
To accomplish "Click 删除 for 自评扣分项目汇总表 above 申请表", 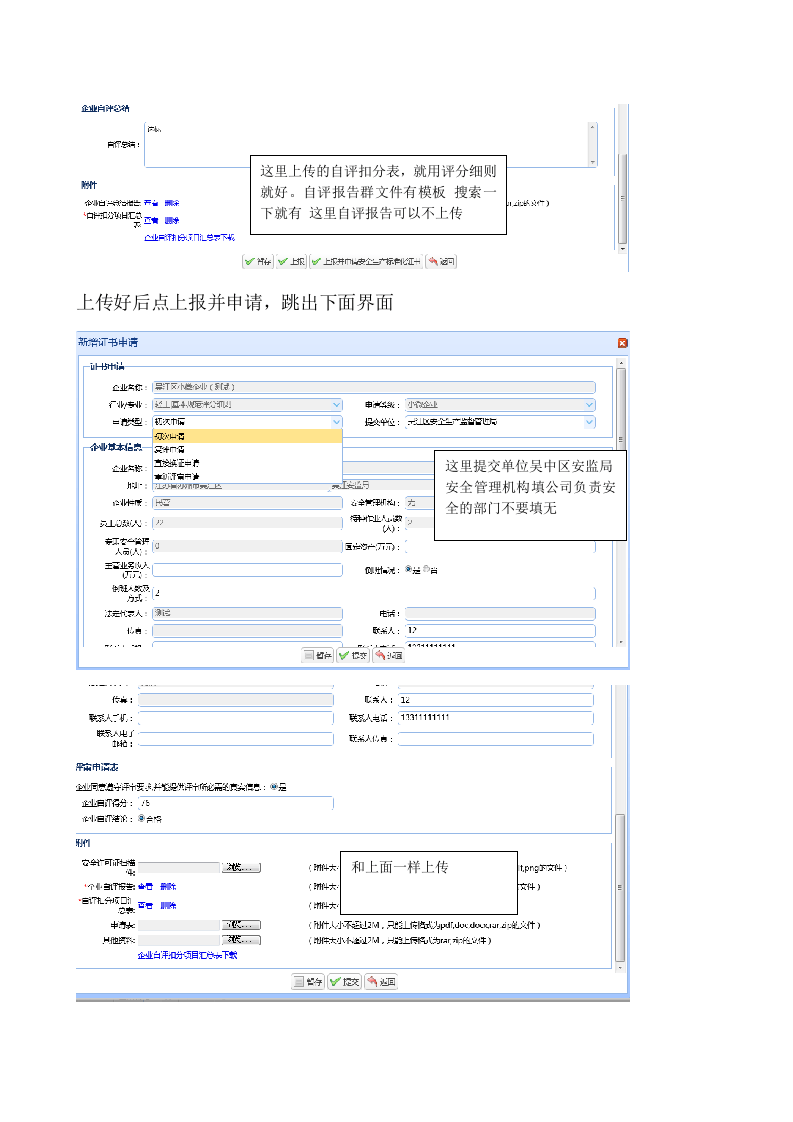I will (x=168, y=906).
